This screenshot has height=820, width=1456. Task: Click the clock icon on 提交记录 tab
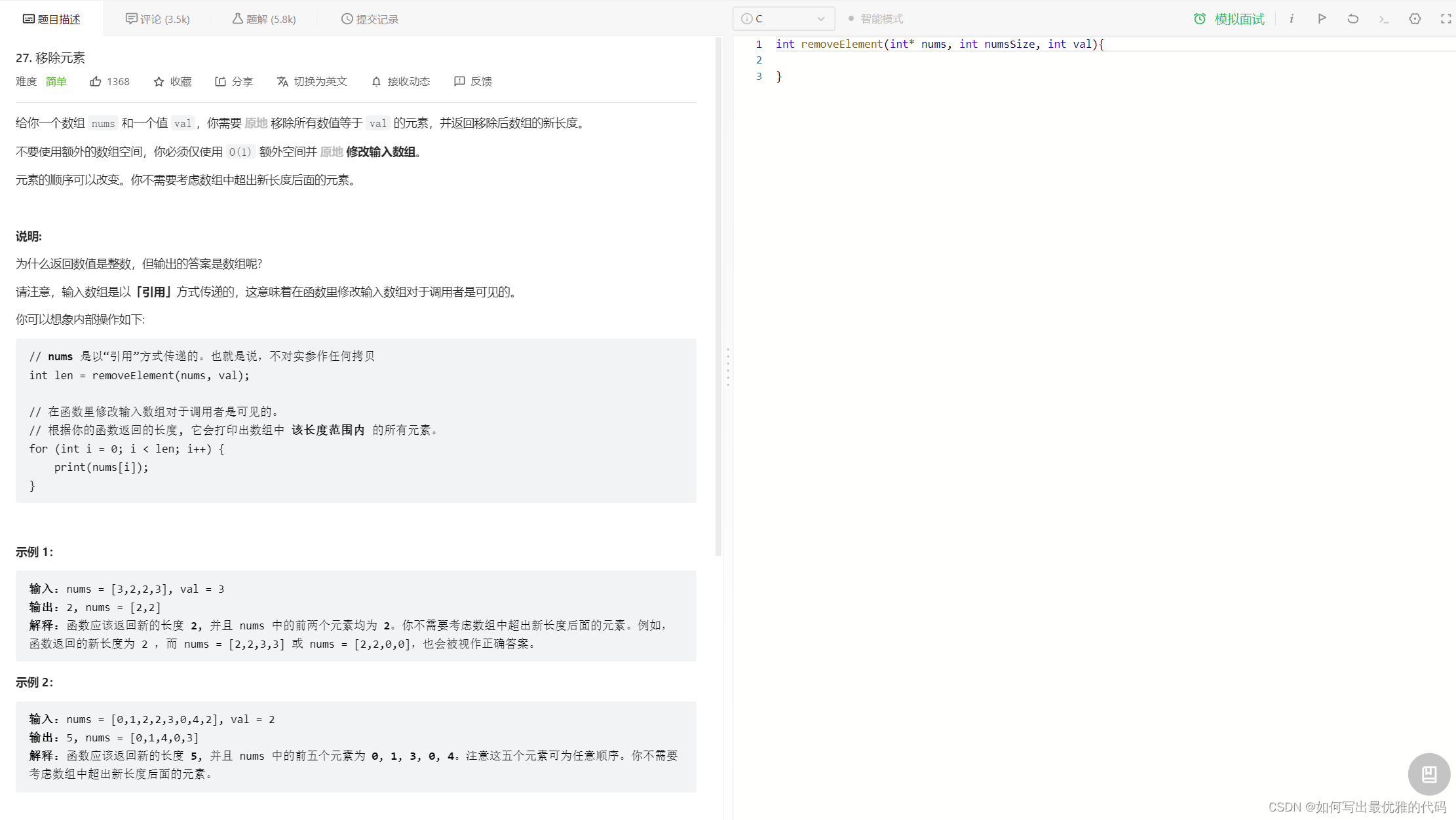347,19
